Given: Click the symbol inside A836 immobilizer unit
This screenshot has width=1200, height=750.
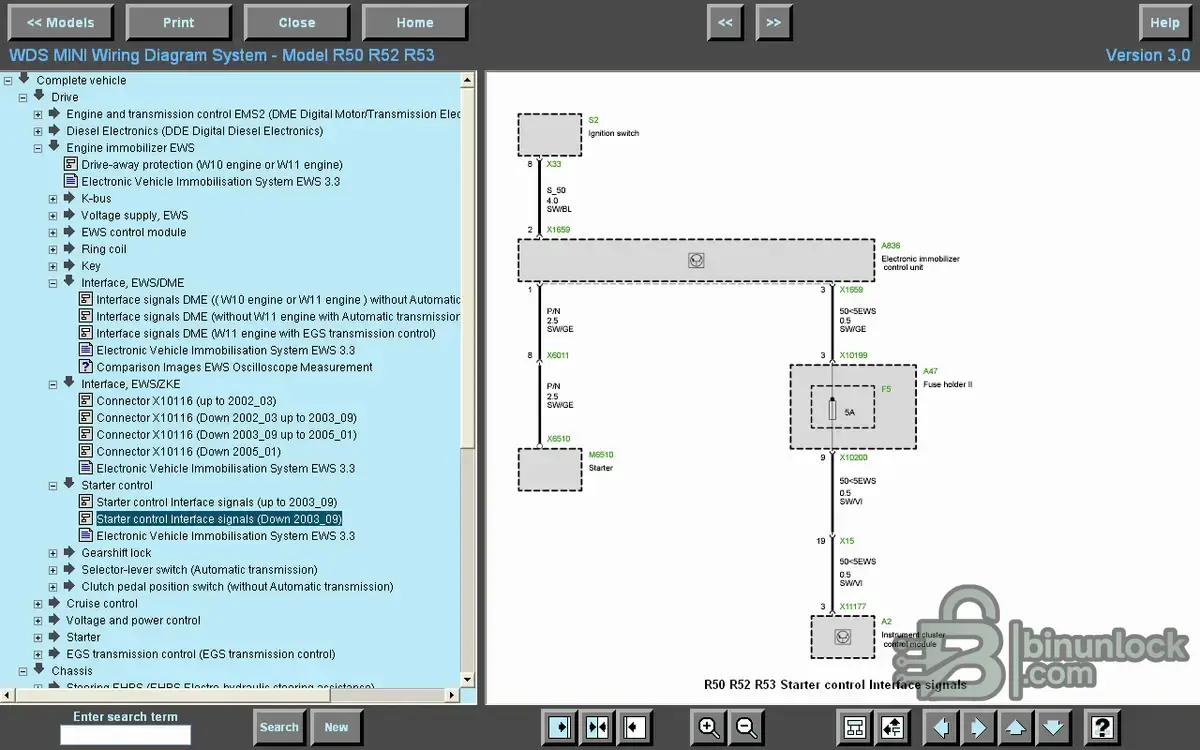Looking at the screenshot, I should 696,260.
